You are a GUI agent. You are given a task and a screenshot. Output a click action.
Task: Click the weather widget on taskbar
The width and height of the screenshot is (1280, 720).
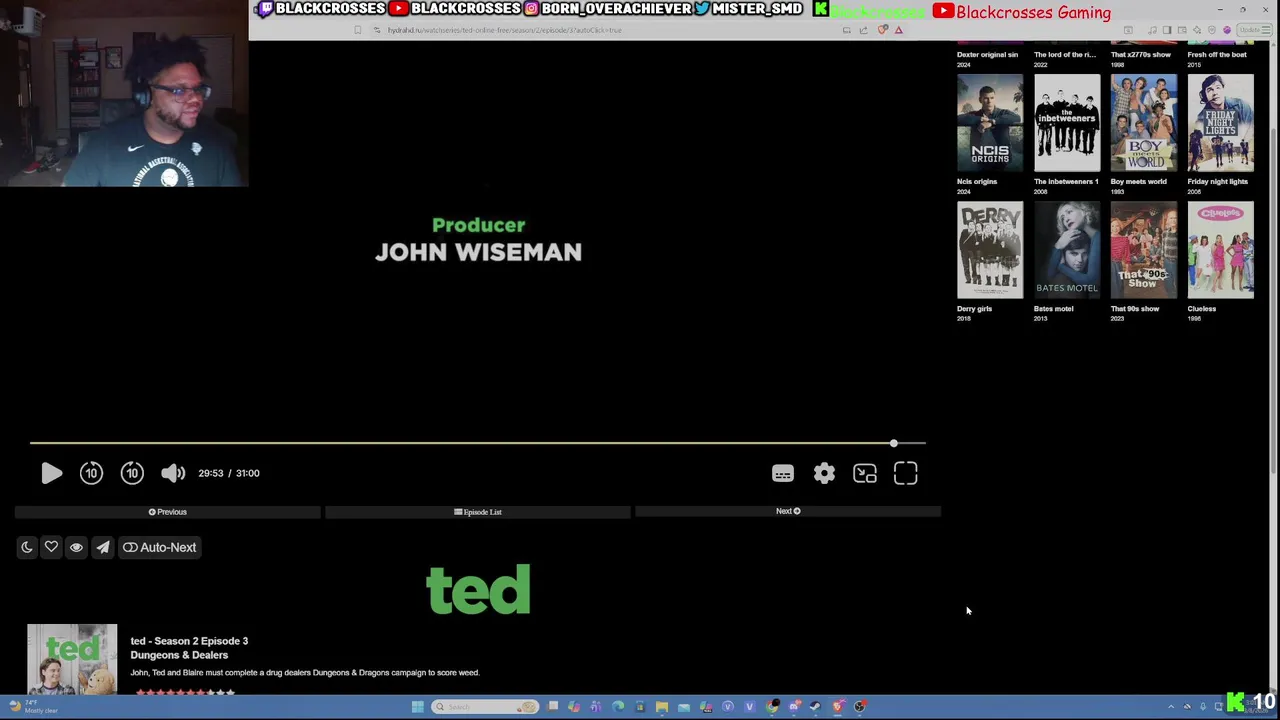tap(32, 707)
